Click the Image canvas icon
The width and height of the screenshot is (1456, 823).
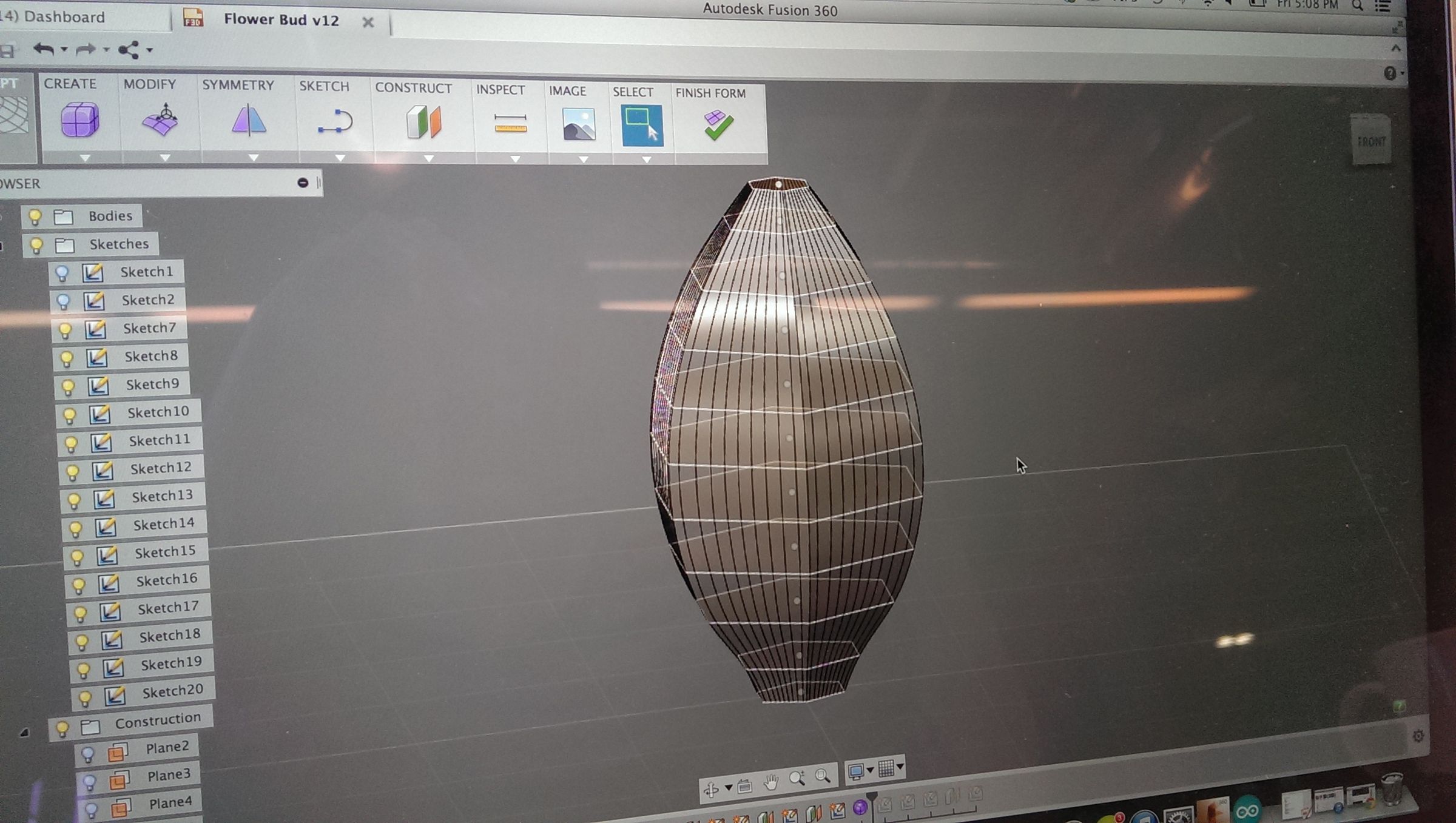578,125
